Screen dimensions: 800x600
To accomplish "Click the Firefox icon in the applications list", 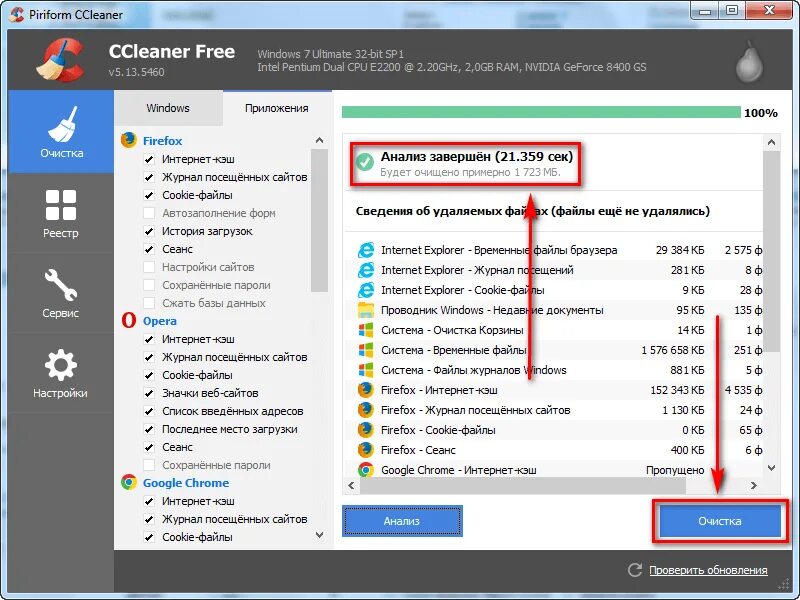I will click(x=129, y=140).
